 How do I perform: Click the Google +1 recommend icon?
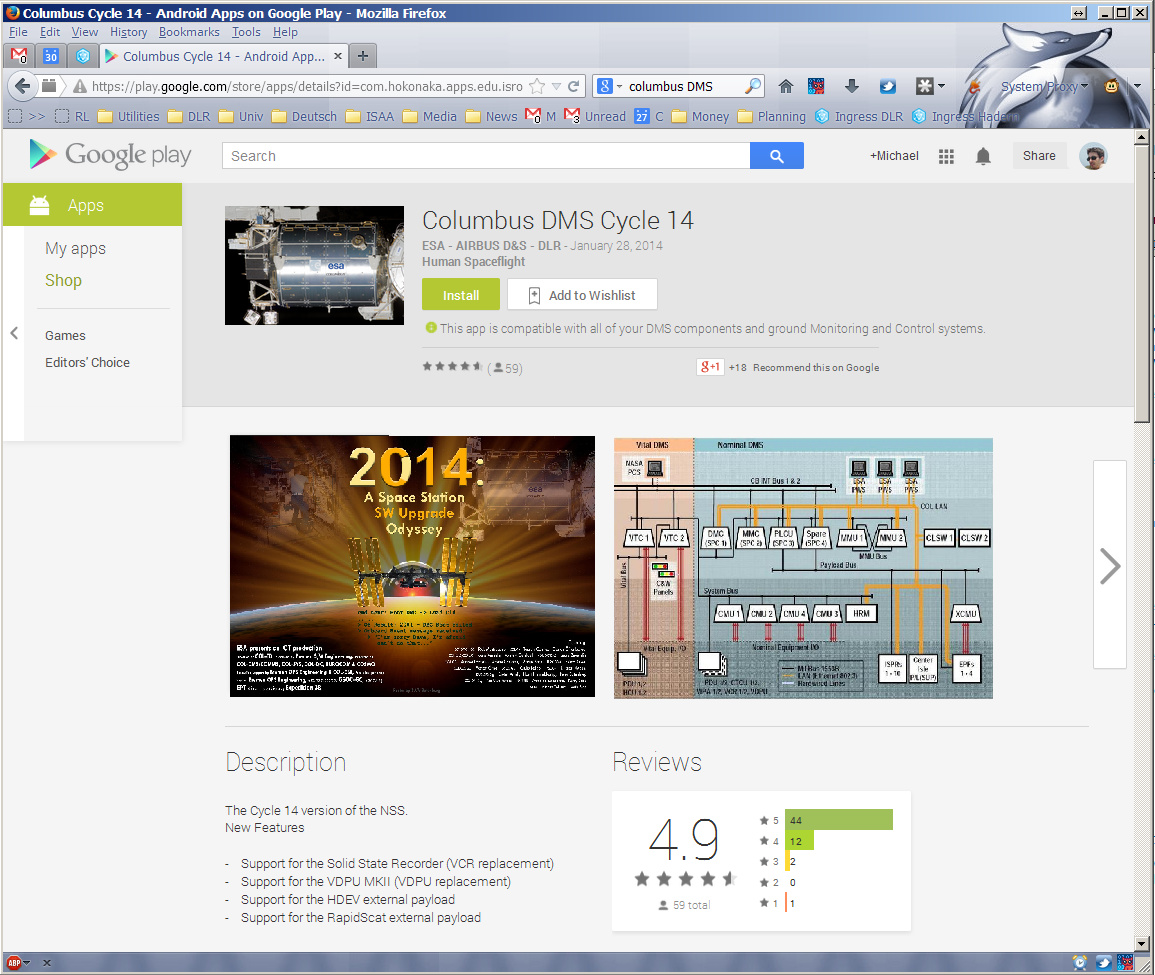pyautogui.click(x=710, y=367)
